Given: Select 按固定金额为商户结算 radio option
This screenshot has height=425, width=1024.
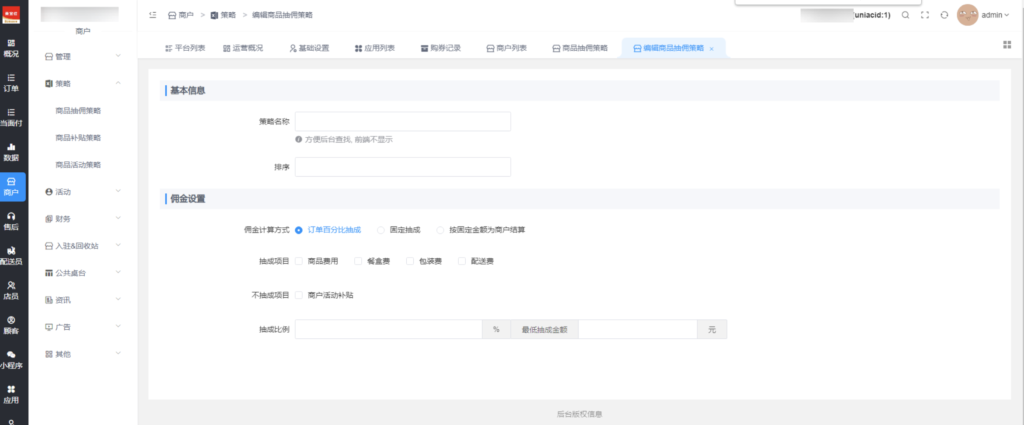Looking at the screenshot, I should 440,230.
